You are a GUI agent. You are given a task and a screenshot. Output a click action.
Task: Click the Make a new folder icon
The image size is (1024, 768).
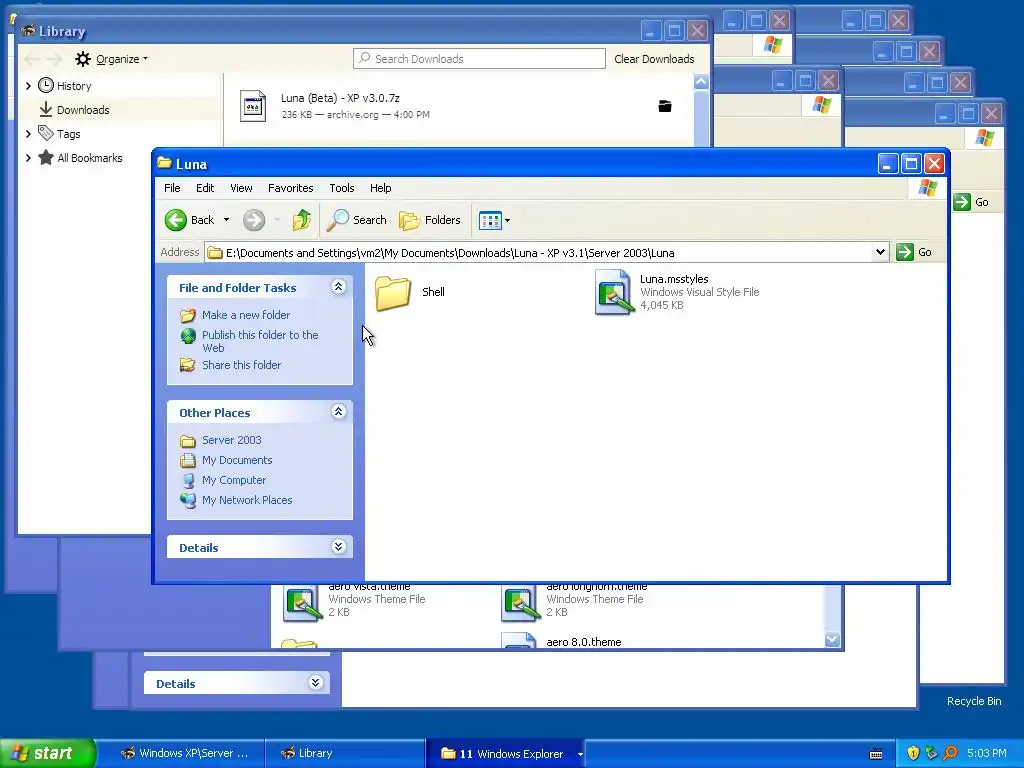(187, 315)
